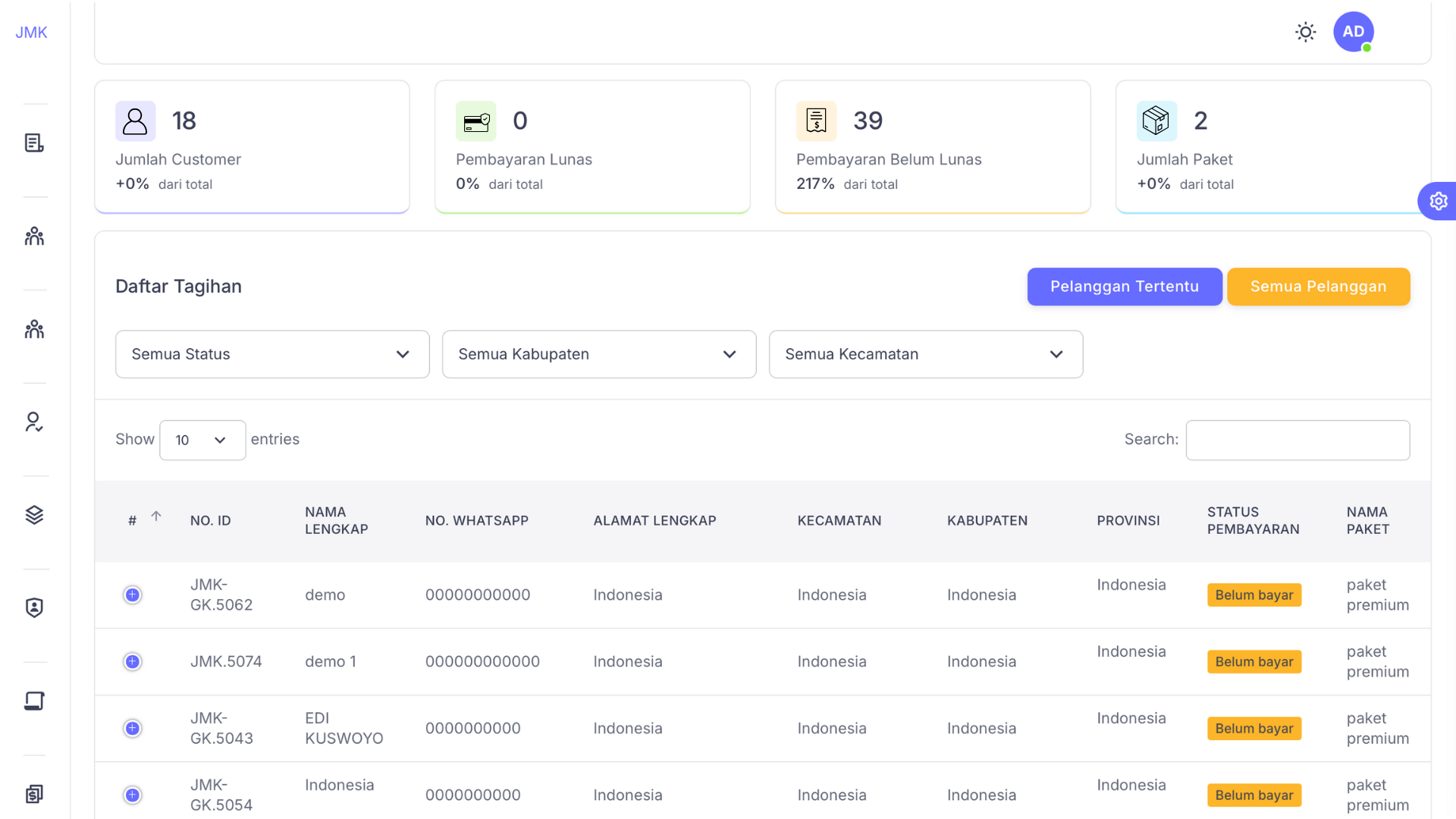1456x819 pixels.
Task: Open the AD user avatar menu
Action: (x=1353, y=32)
